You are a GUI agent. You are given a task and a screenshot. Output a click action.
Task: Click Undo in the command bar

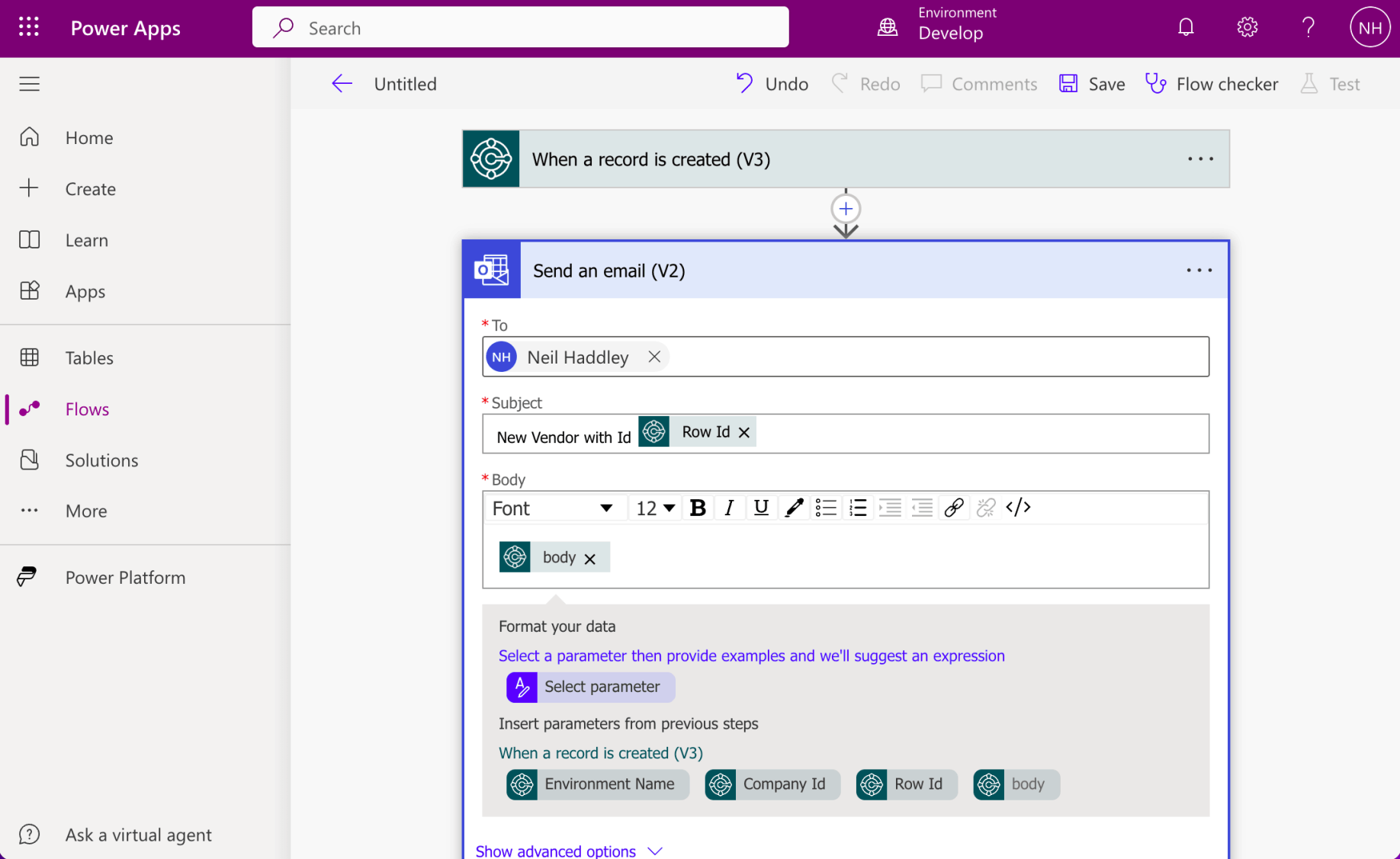(x=771, y=84)
